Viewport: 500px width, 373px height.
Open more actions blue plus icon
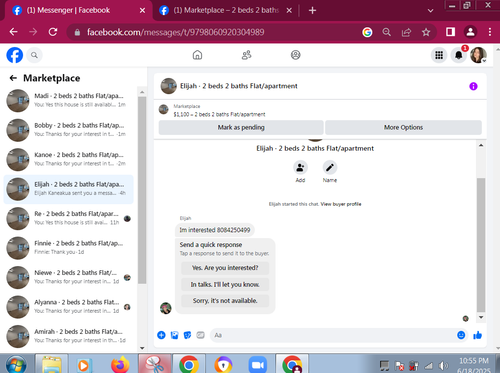pyautogui.click(x=161, y=335)
